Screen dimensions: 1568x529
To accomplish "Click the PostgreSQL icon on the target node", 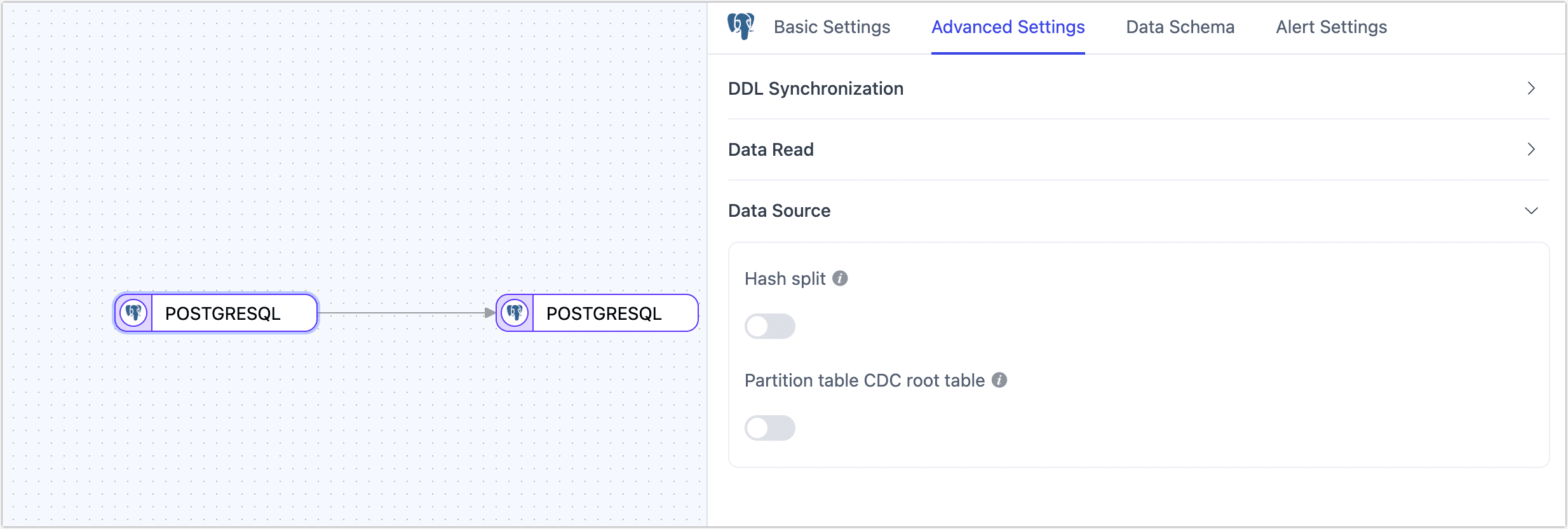I will point(515,312).
